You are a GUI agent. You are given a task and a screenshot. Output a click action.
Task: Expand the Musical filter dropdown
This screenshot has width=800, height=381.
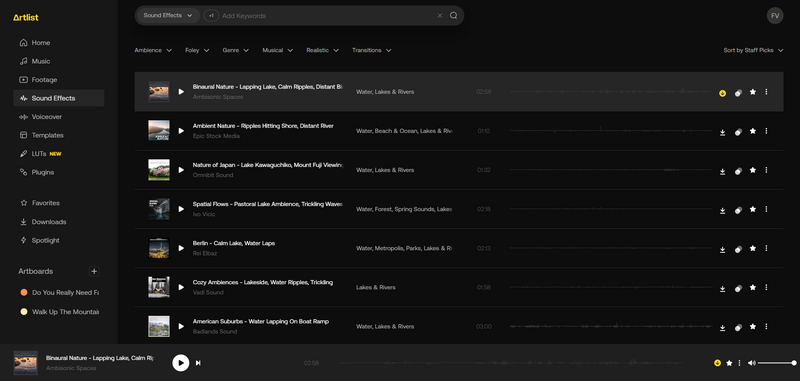[x=278, y=50]
